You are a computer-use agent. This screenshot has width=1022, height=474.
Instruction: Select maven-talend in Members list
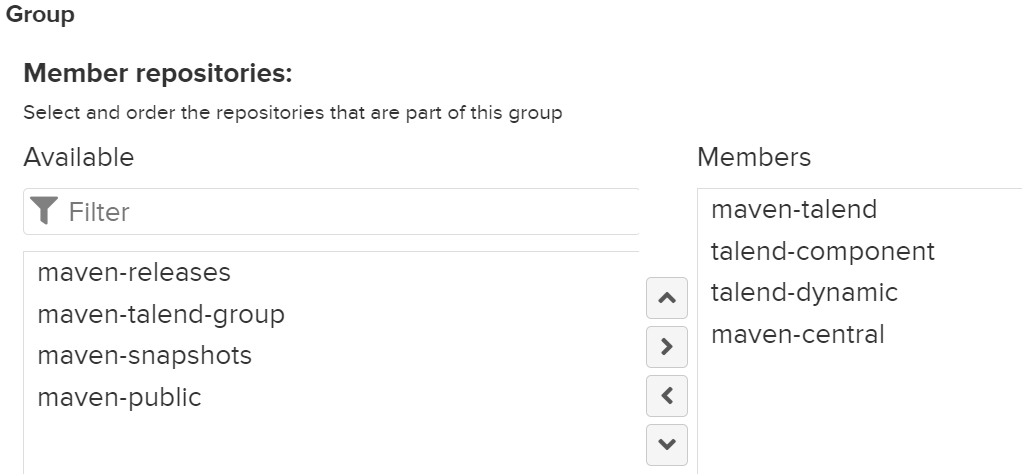[x=860, y=209]
